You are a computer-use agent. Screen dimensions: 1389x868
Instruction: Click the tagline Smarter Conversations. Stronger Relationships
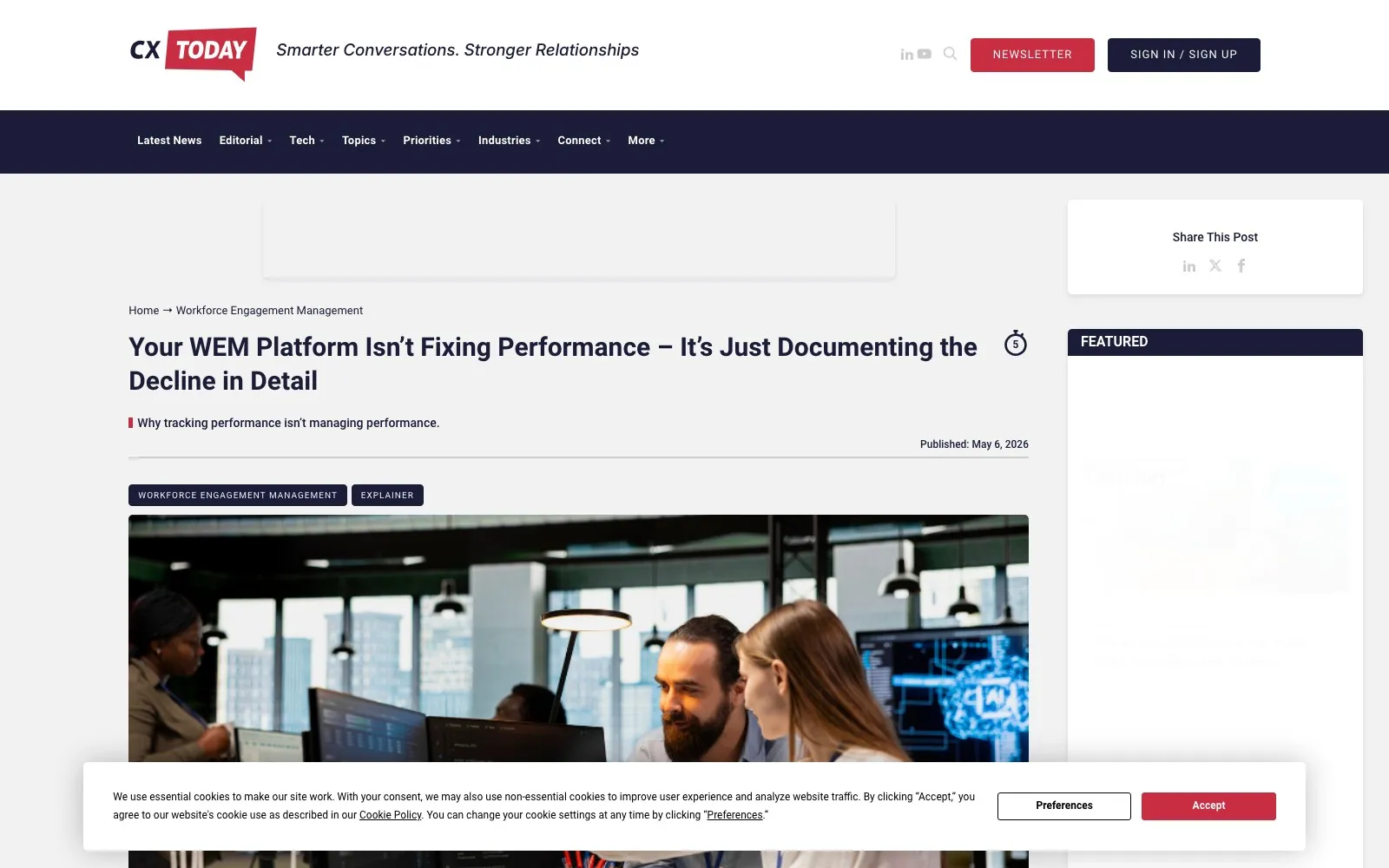[x=458, y=50]
